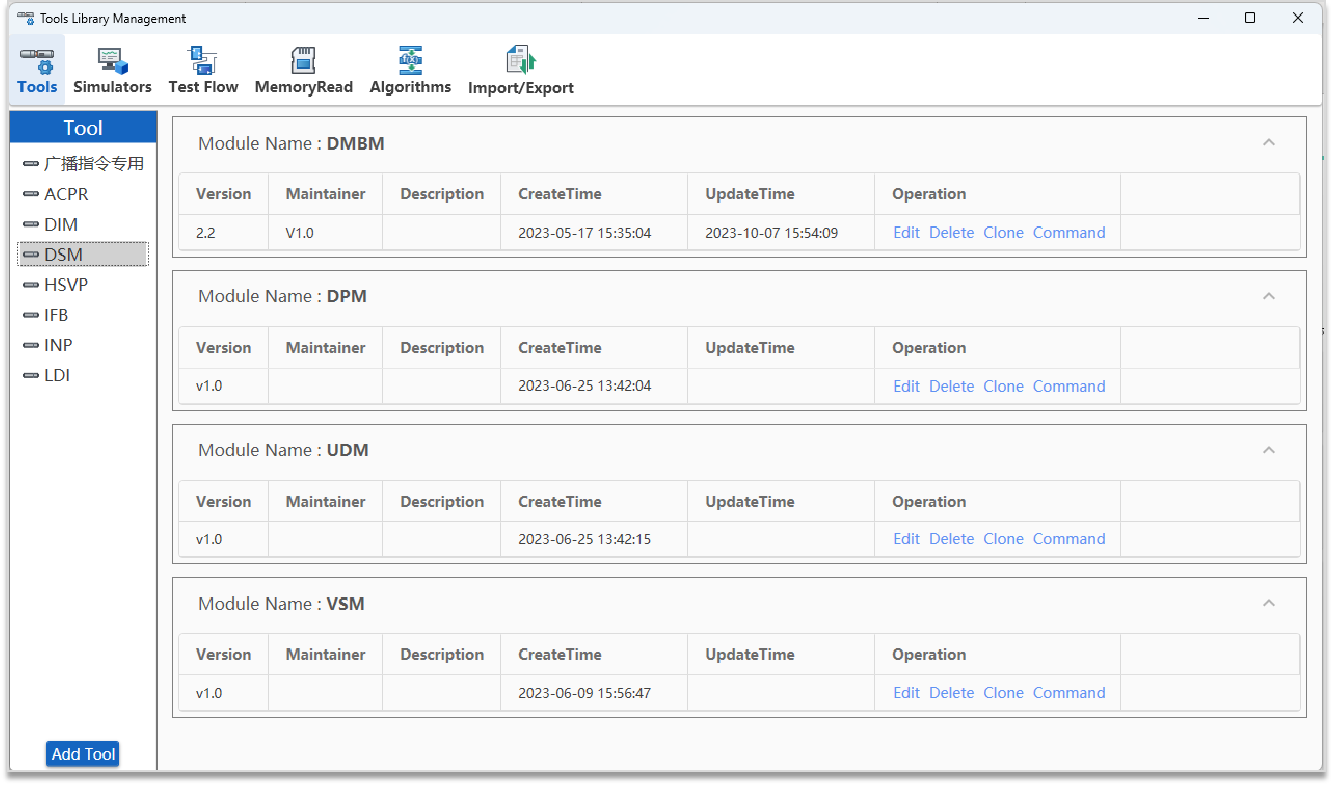Maximize the Tools Library Management window

[x=1250, y=18]
